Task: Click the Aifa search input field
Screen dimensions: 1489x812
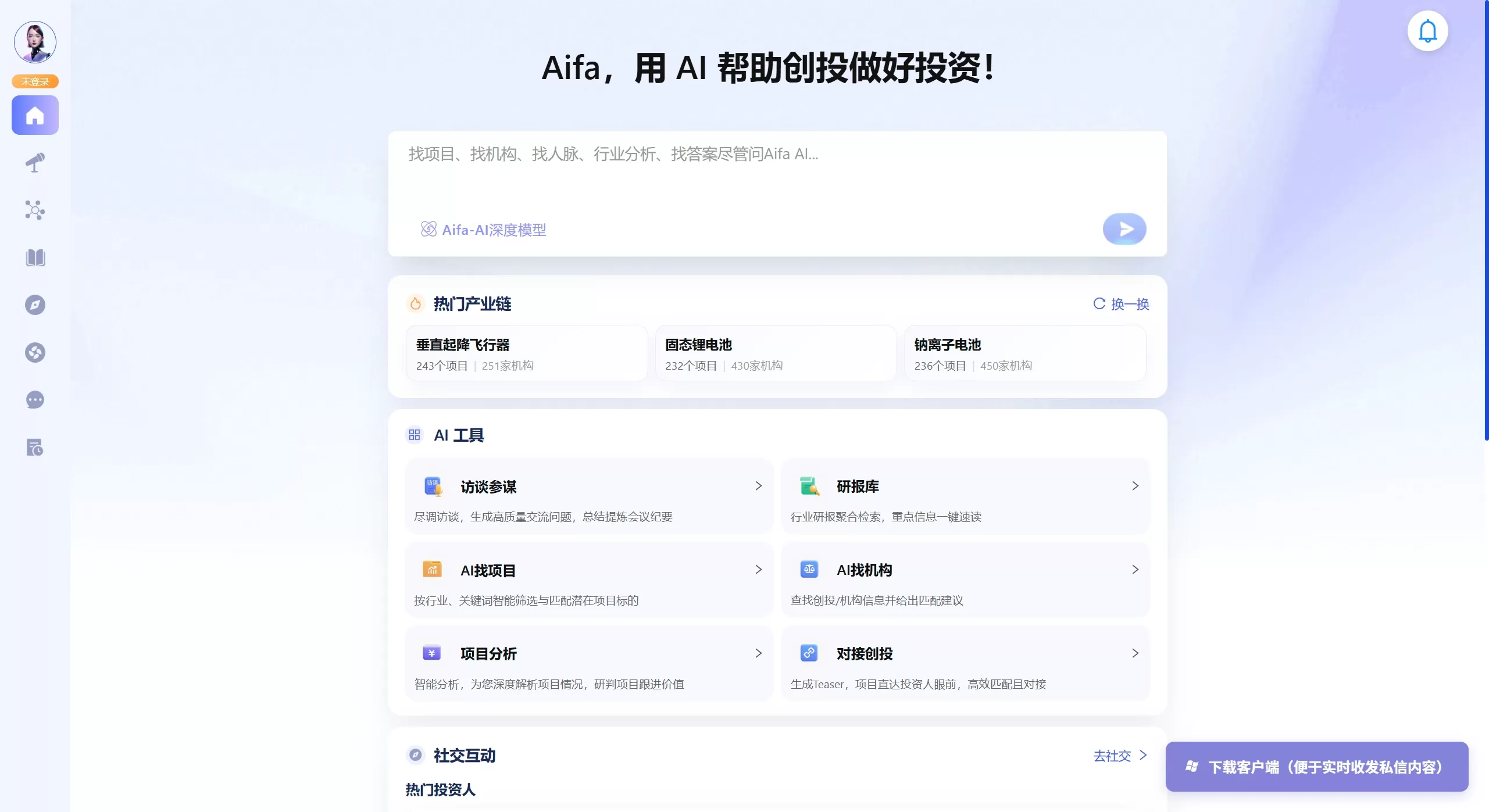Action: (x=756, y=174)
